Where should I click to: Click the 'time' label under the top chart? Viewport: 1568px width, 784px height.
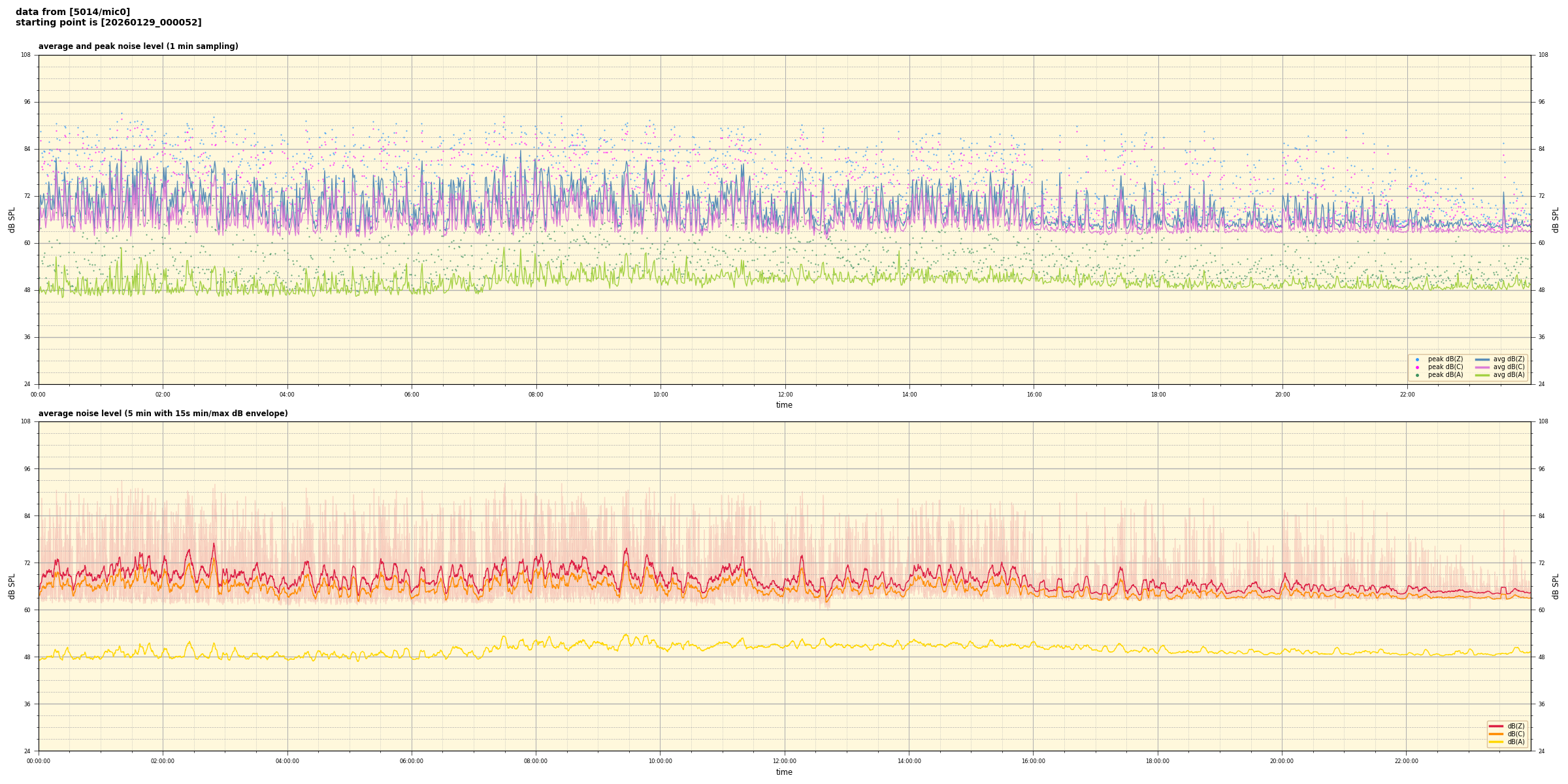click(784, 405)
